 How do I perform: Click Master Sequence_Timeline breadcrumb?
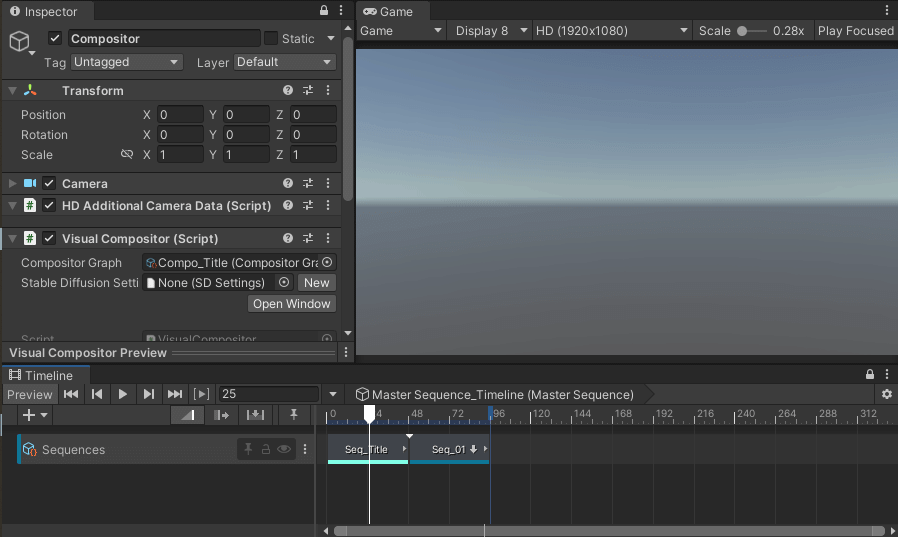496,394
